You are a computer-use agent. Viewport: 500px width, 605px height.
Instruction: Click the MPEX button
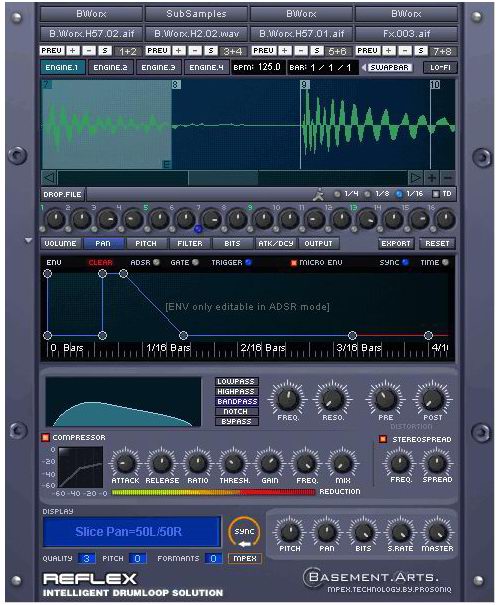(x=245, y=558)
